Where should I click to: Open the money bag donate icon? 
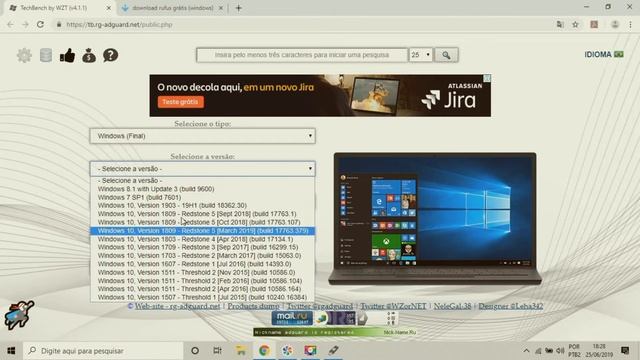89,55
